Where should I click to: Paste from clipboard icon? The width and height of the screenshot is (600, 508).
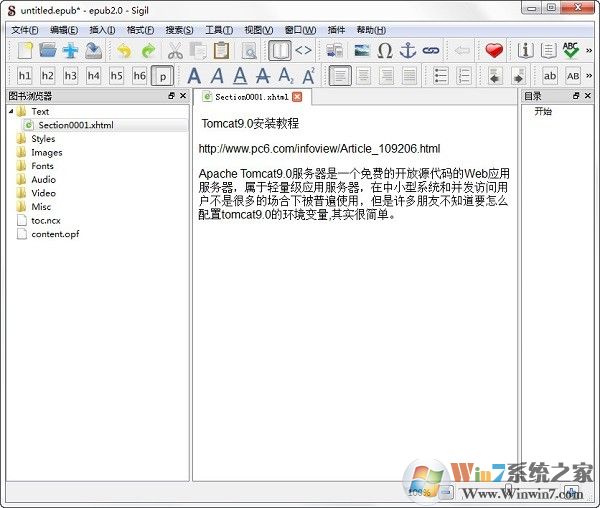tap(221, 50)
